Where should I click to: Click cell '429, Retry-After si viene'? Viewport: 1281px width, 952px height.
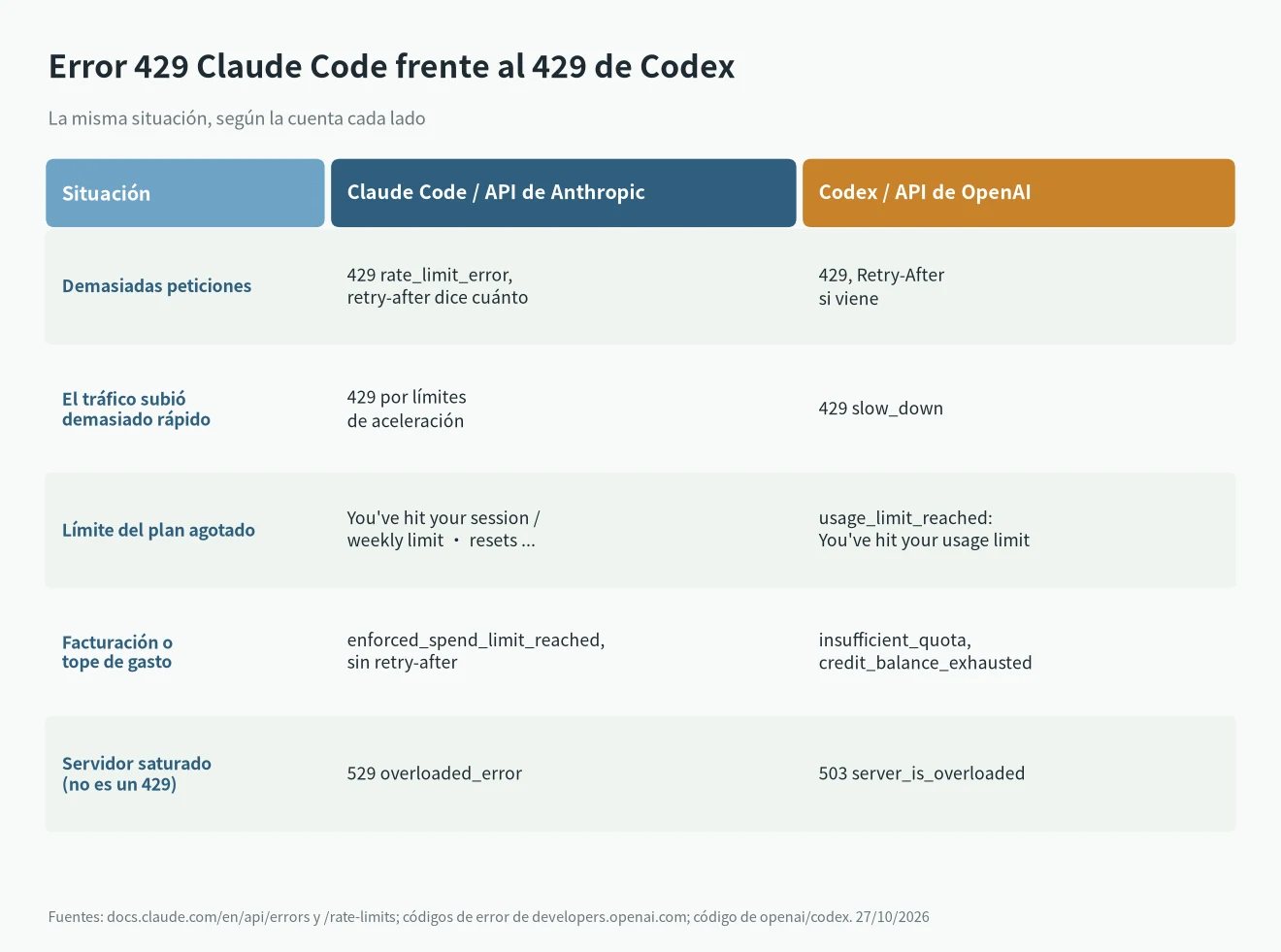881,286
